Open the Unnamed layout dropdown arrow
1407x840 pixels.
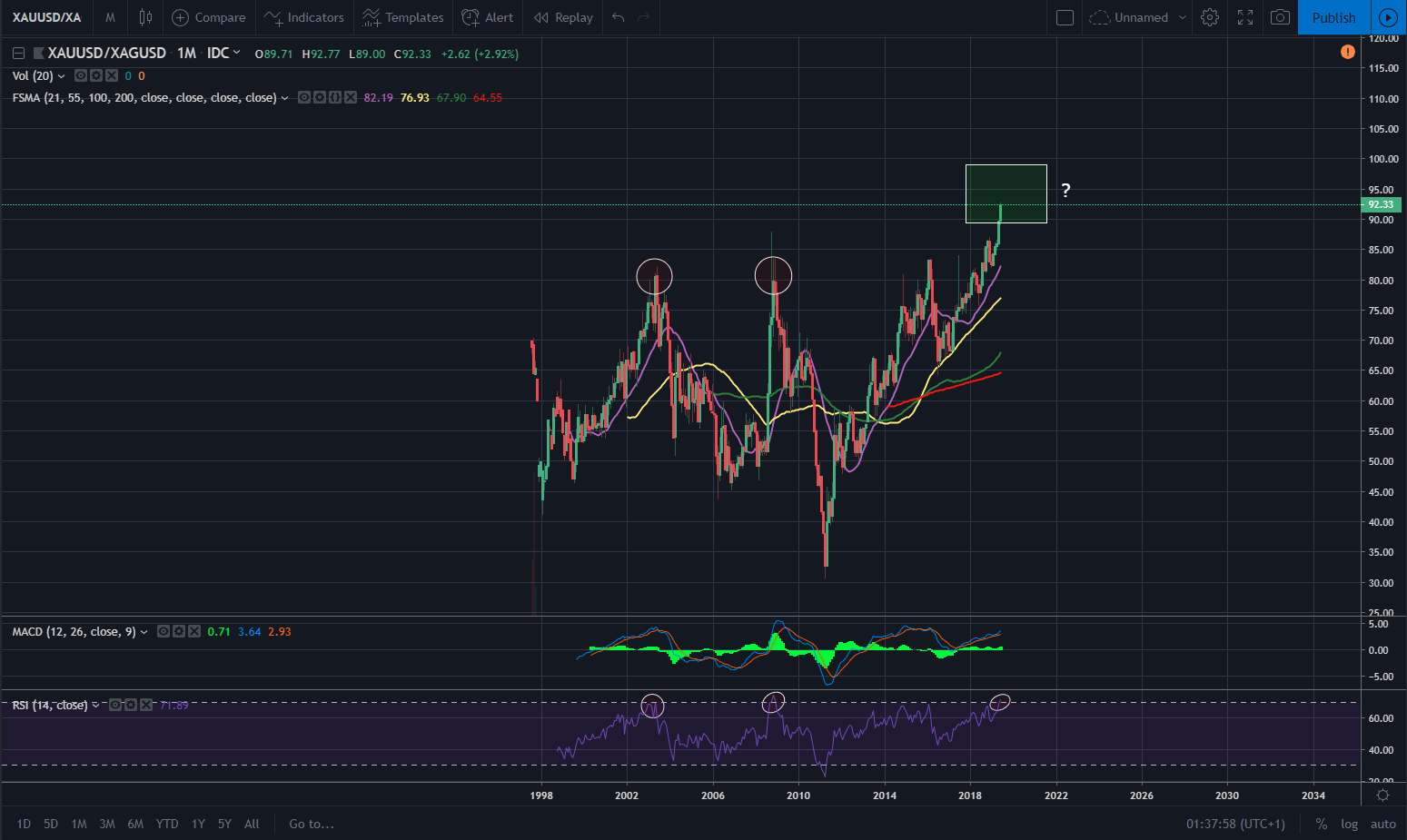click(1183, 17)
